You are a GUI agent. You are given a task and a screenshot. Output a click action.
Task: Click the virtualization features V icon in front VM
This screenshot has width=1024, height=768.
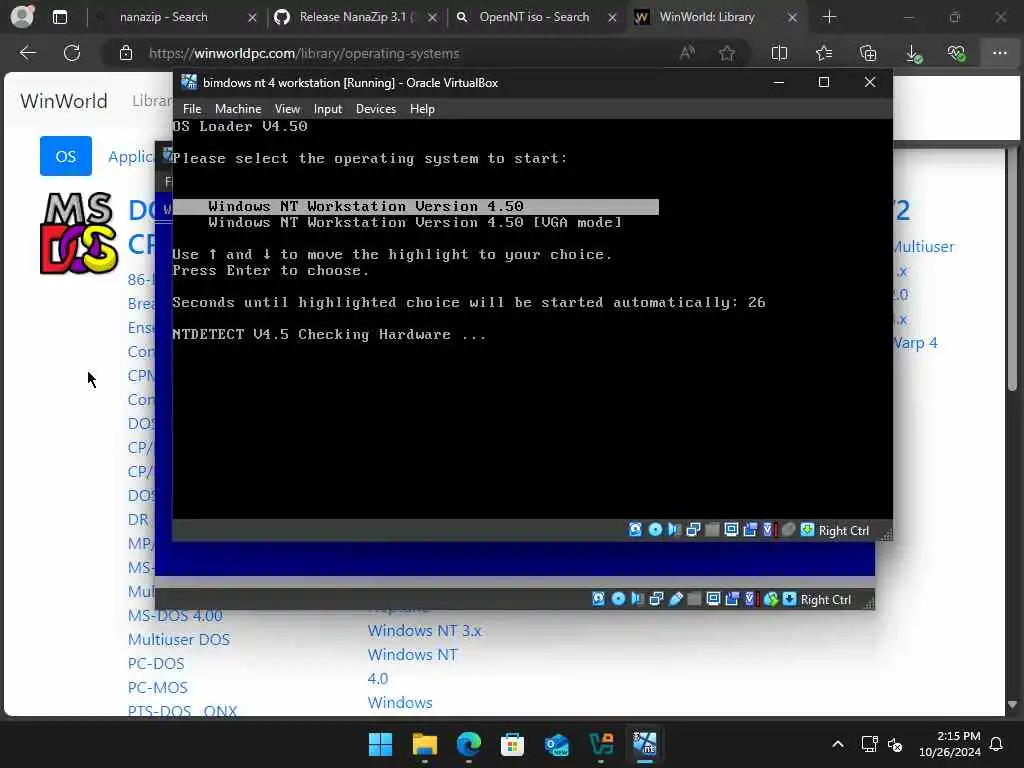[768, 530]
